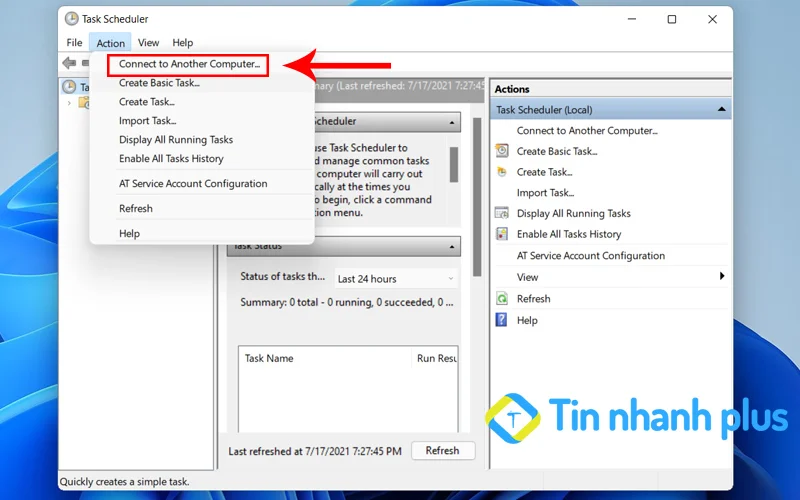
Task: Click Help in the Actions pane
Action: tap(527, 320)
